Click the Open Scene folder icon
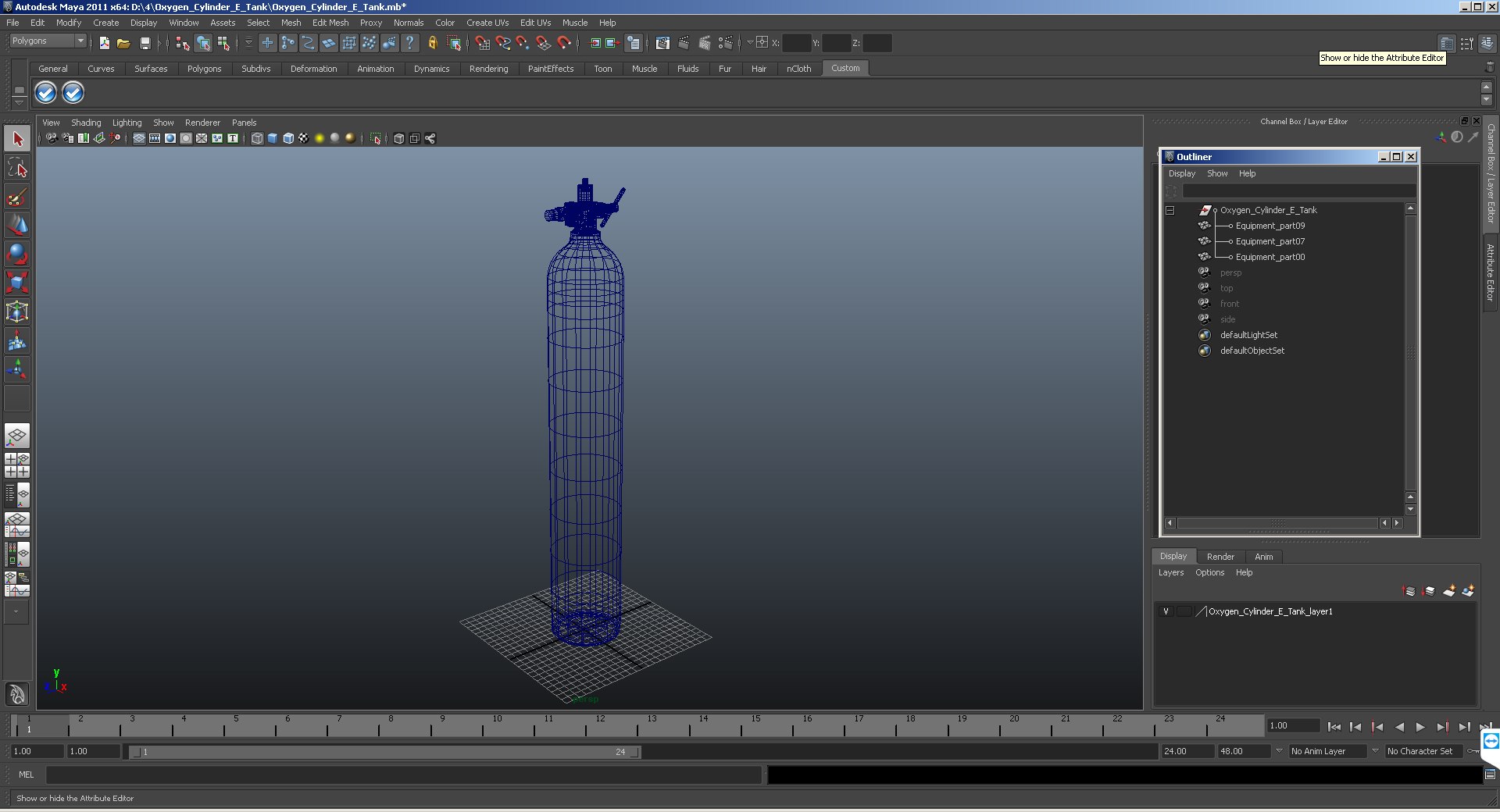 (x=123, y=43)
